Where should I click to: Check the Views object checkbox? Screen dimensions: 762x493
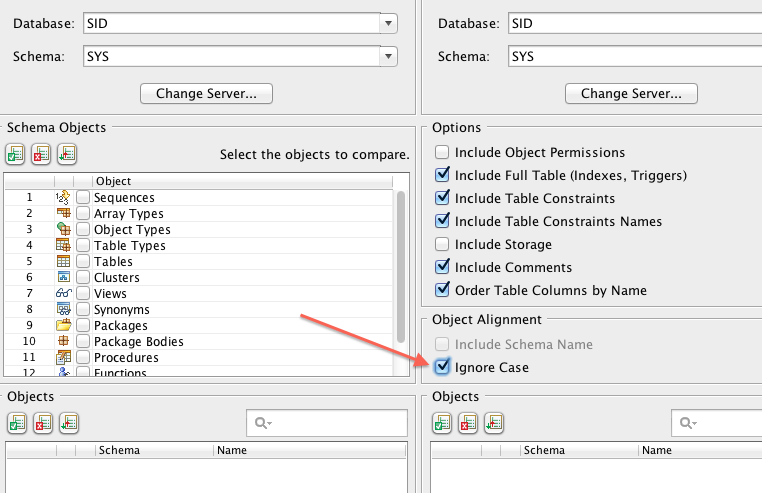[83, 294]
